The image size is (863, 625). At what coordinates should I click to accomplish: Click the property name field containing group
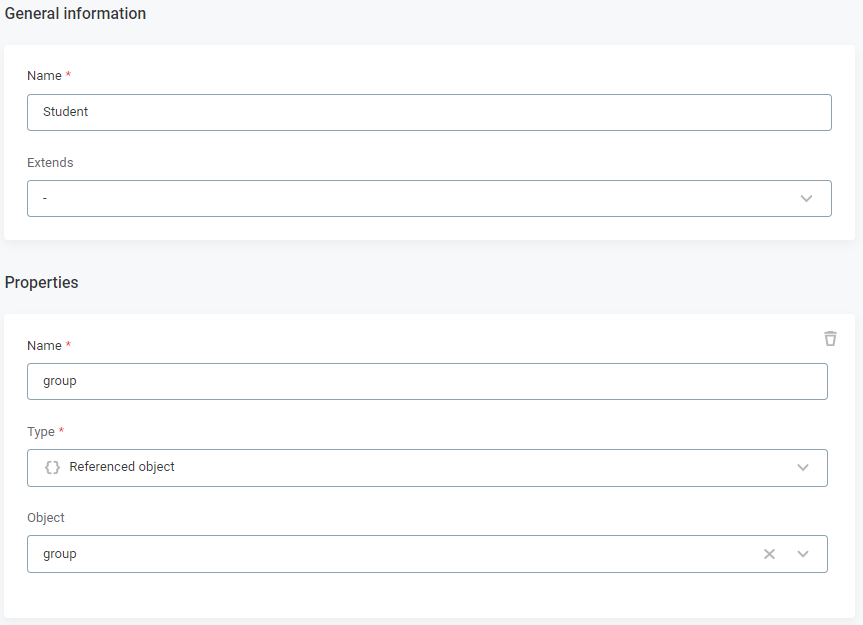coord(427,381)
